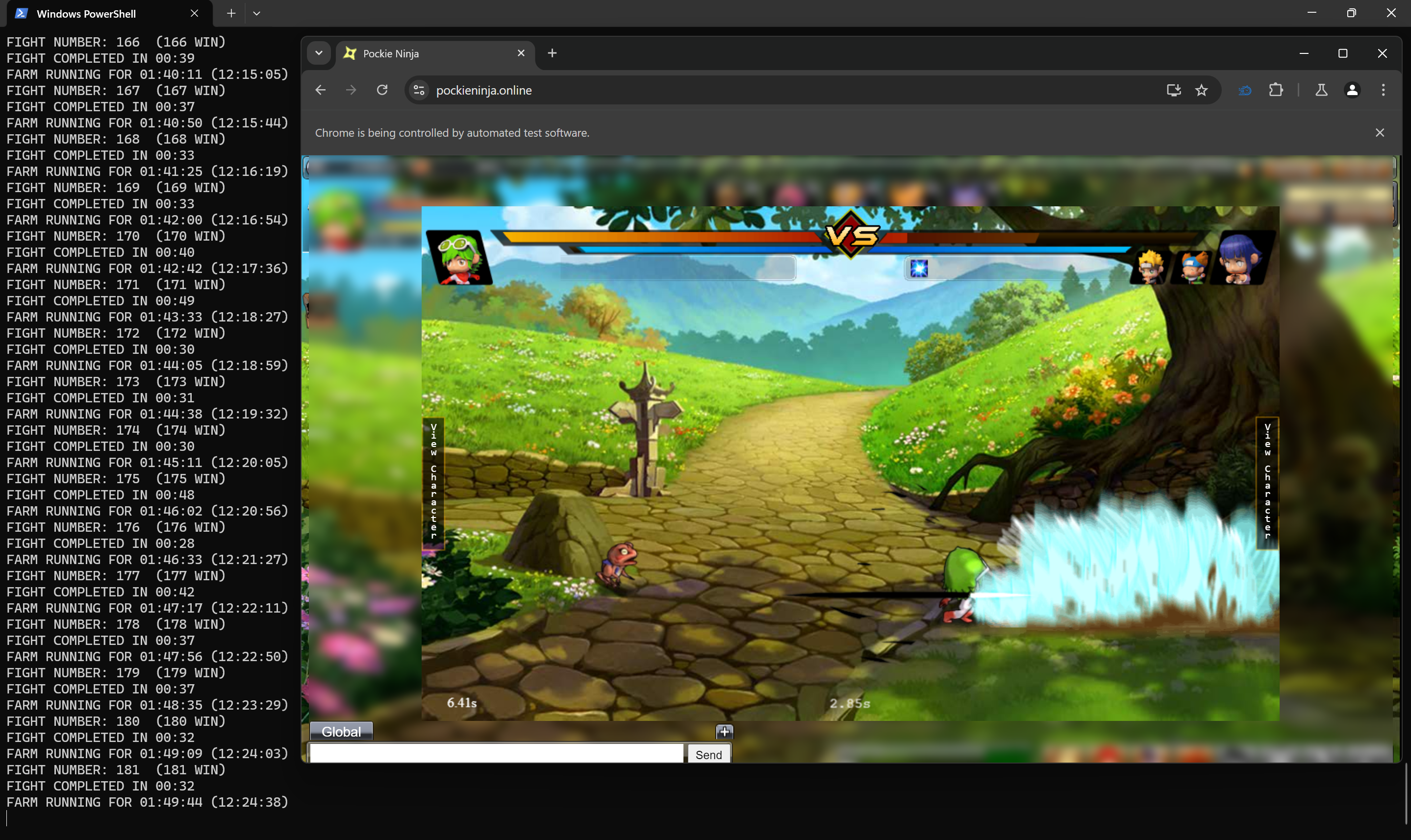
Task: Open the Chrome profile avatar
Action: coord(1352,90)
